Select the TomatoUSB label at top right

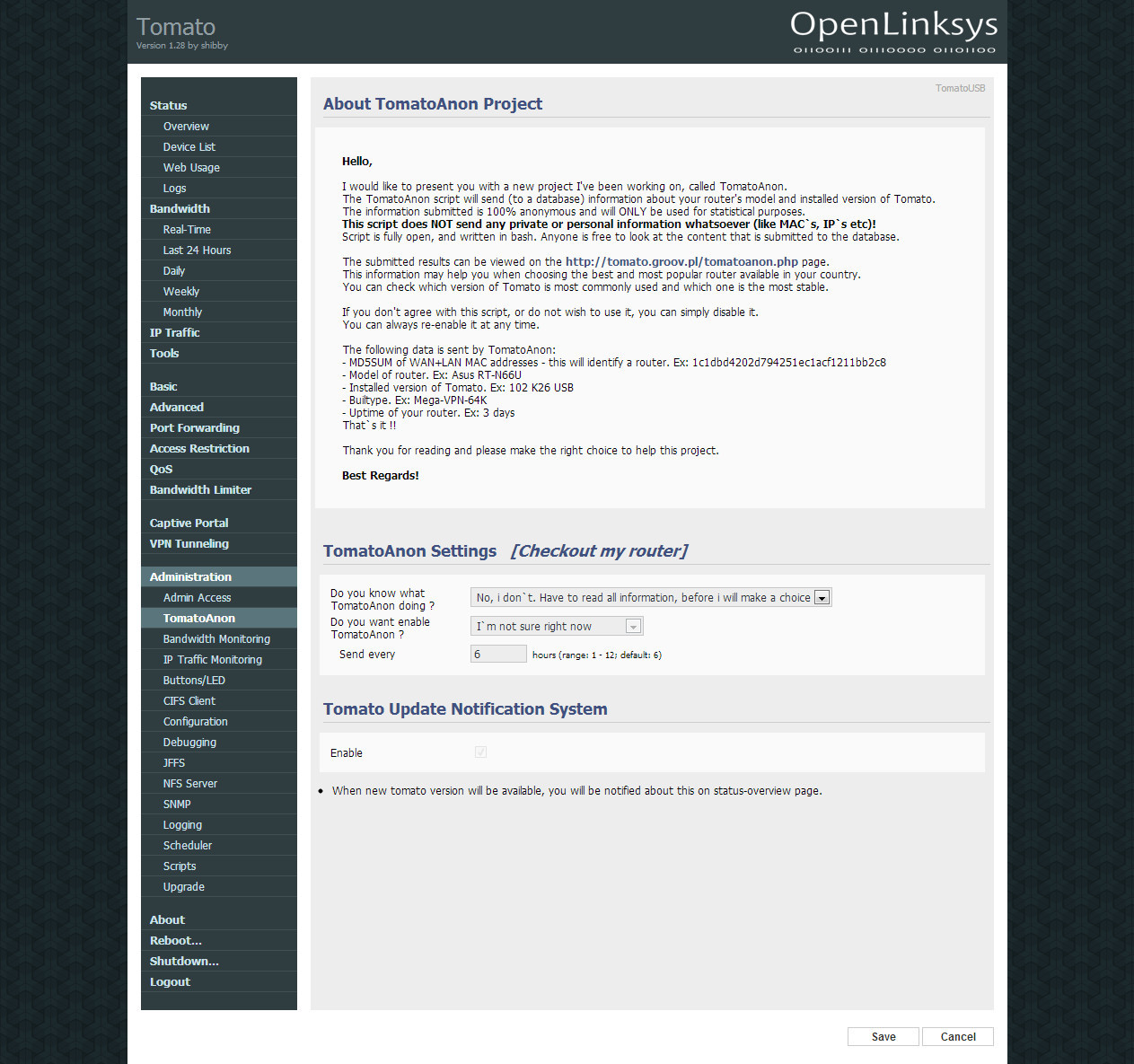click(x=960, y=88)
